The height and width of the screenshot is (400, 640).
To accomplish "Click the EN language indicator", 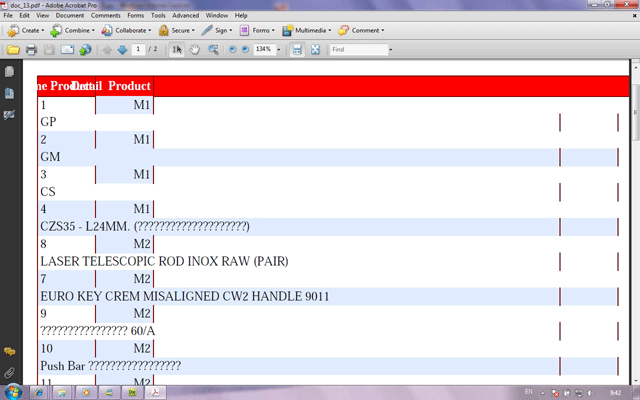I will point(529,392).
